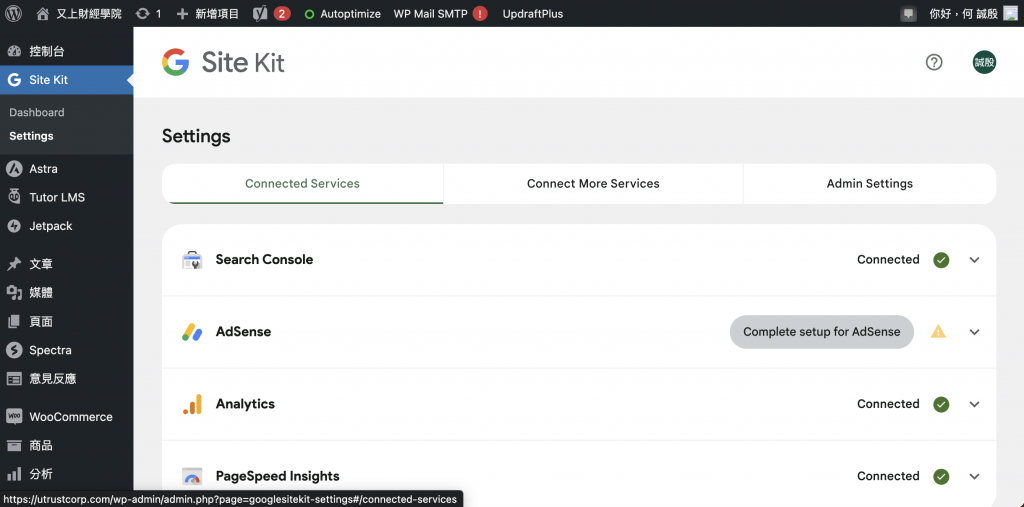Expand the Analytics row chevron
This screenshot has height=507, width=1024.
tap(974, 404)
